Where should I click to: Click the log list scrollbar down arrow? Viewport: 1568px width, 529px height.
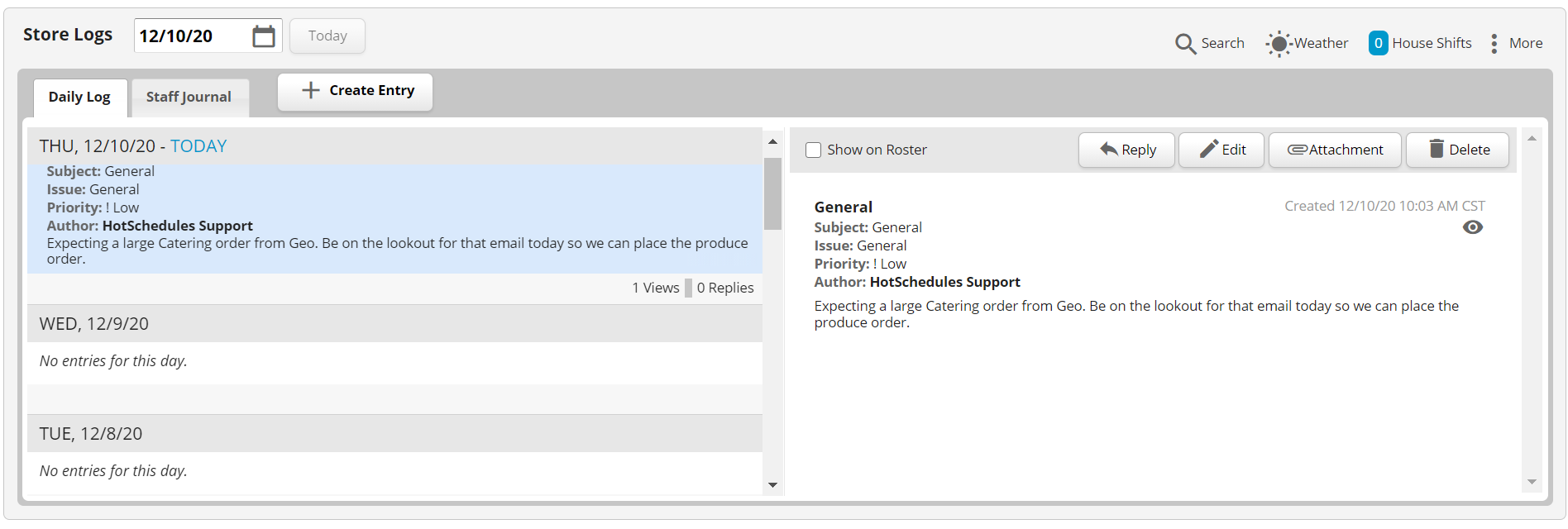[773, 485]
